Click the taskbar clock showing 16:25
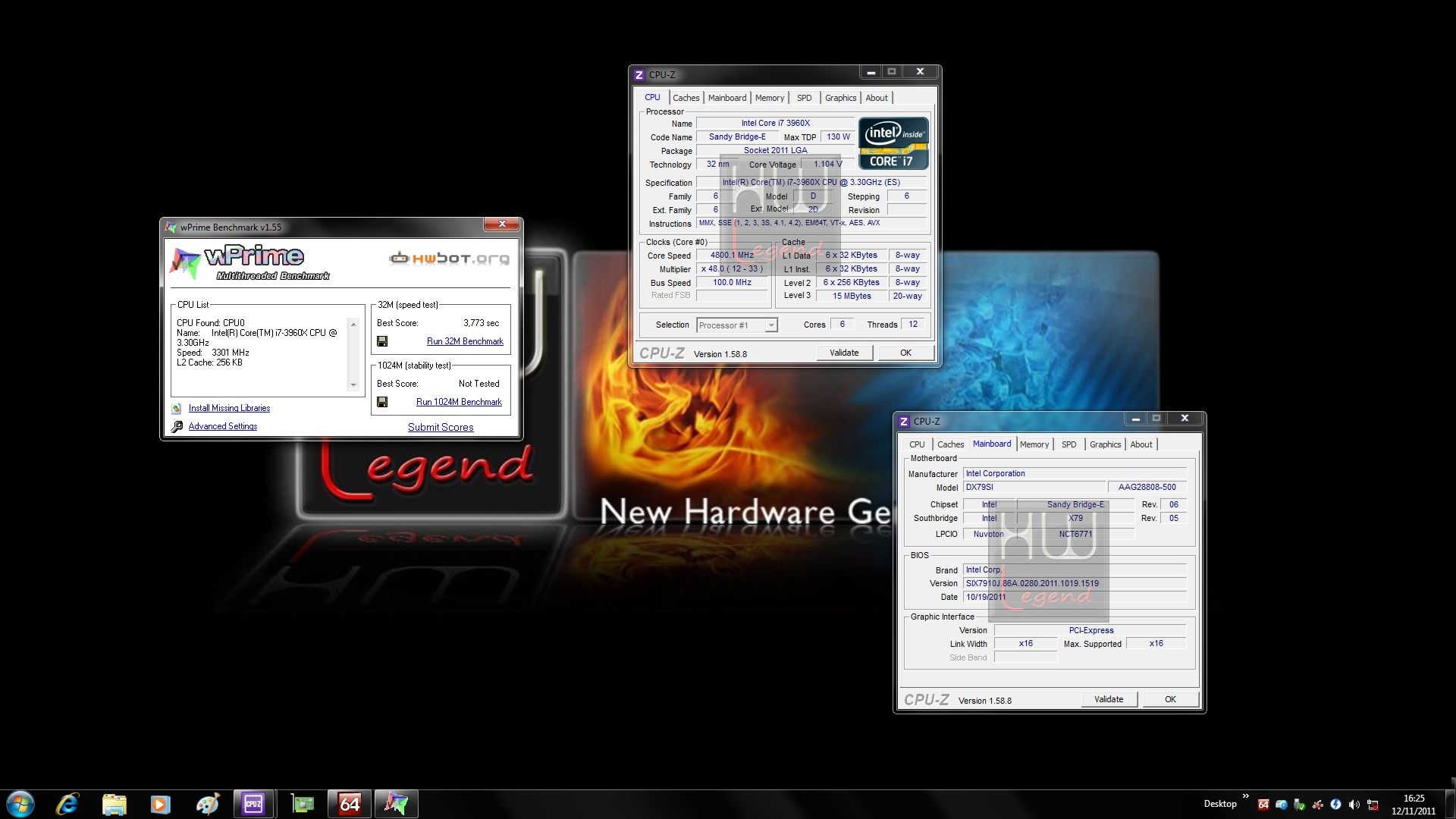This screenshot has width=1456, height=819. 1414,805
